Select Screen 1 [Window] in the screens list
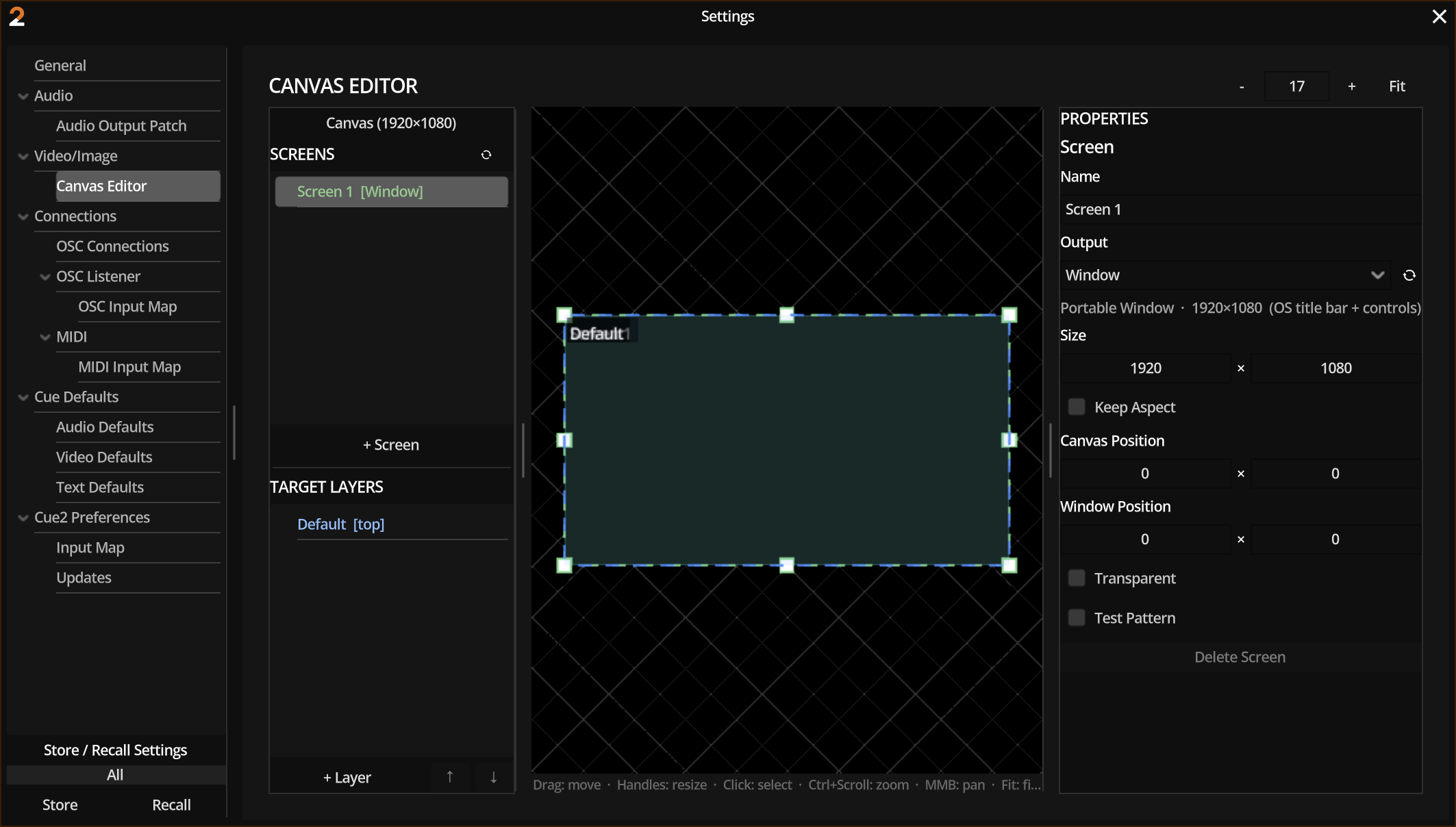 (x=392, y=192)
